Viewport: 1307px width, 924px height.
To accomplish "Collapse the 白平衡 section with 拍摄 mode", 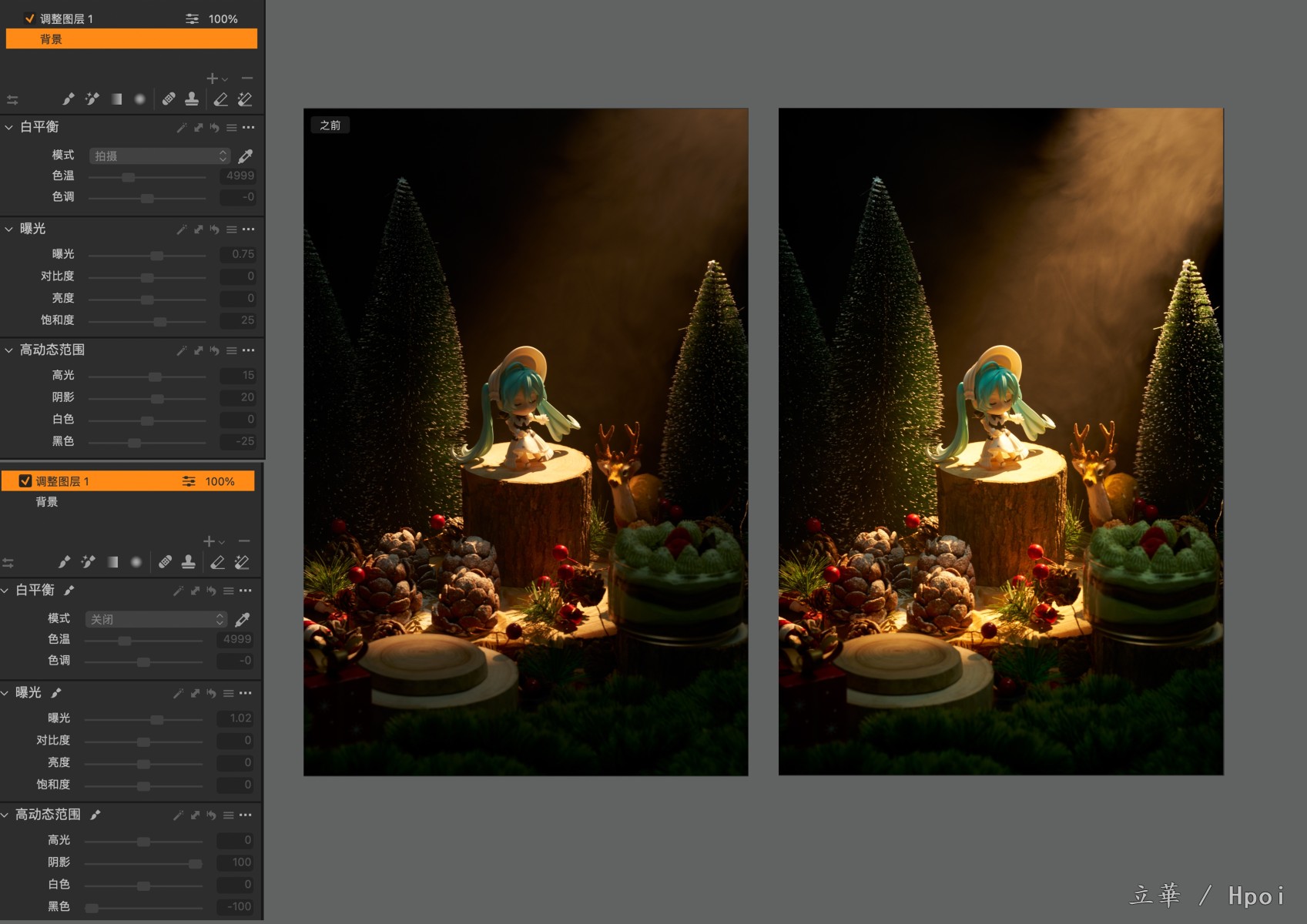I will [9, 128].
